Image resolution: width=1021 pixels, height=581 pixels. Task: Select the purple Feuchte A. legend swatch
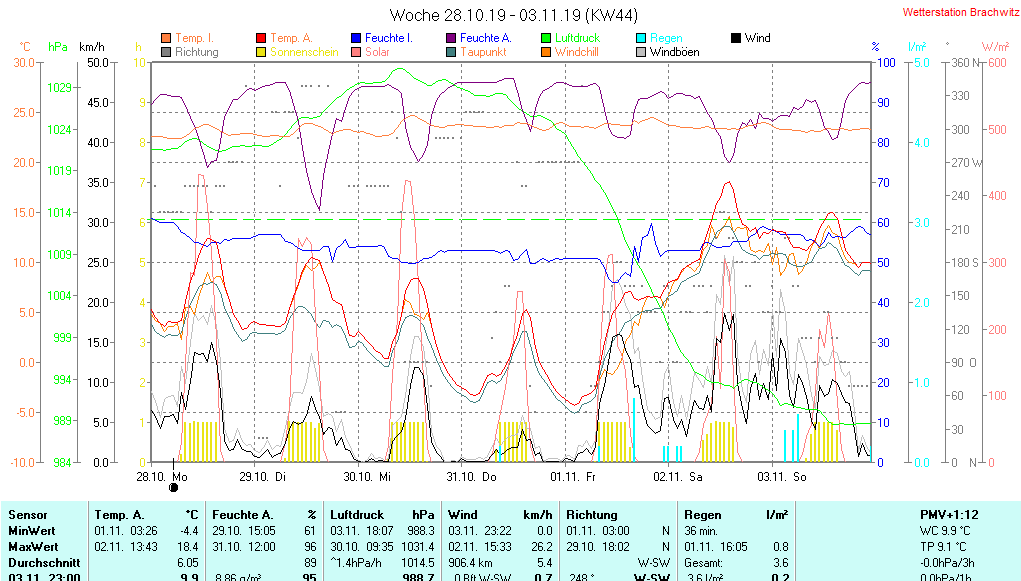coord(451,38)
